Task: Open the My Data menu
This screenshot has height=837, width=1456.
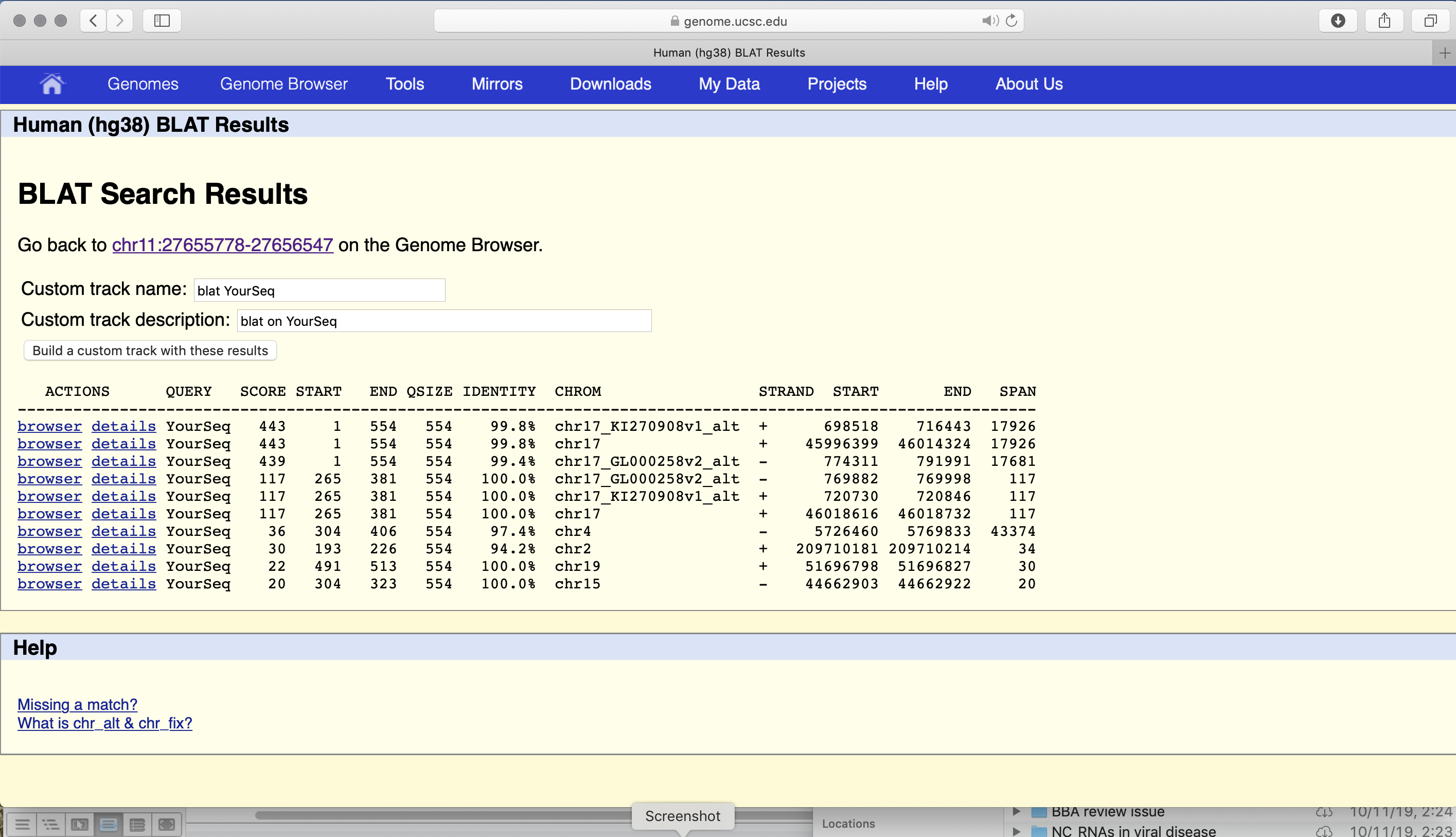Action: tap(729, 84)
